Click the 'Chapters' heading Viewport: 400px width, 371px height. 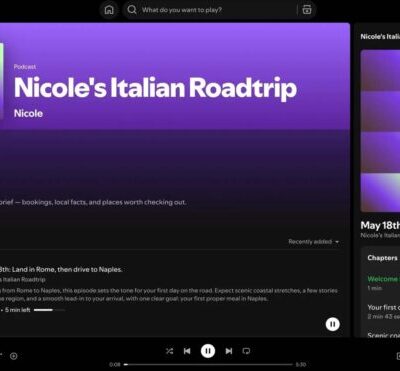coord(382,258)
